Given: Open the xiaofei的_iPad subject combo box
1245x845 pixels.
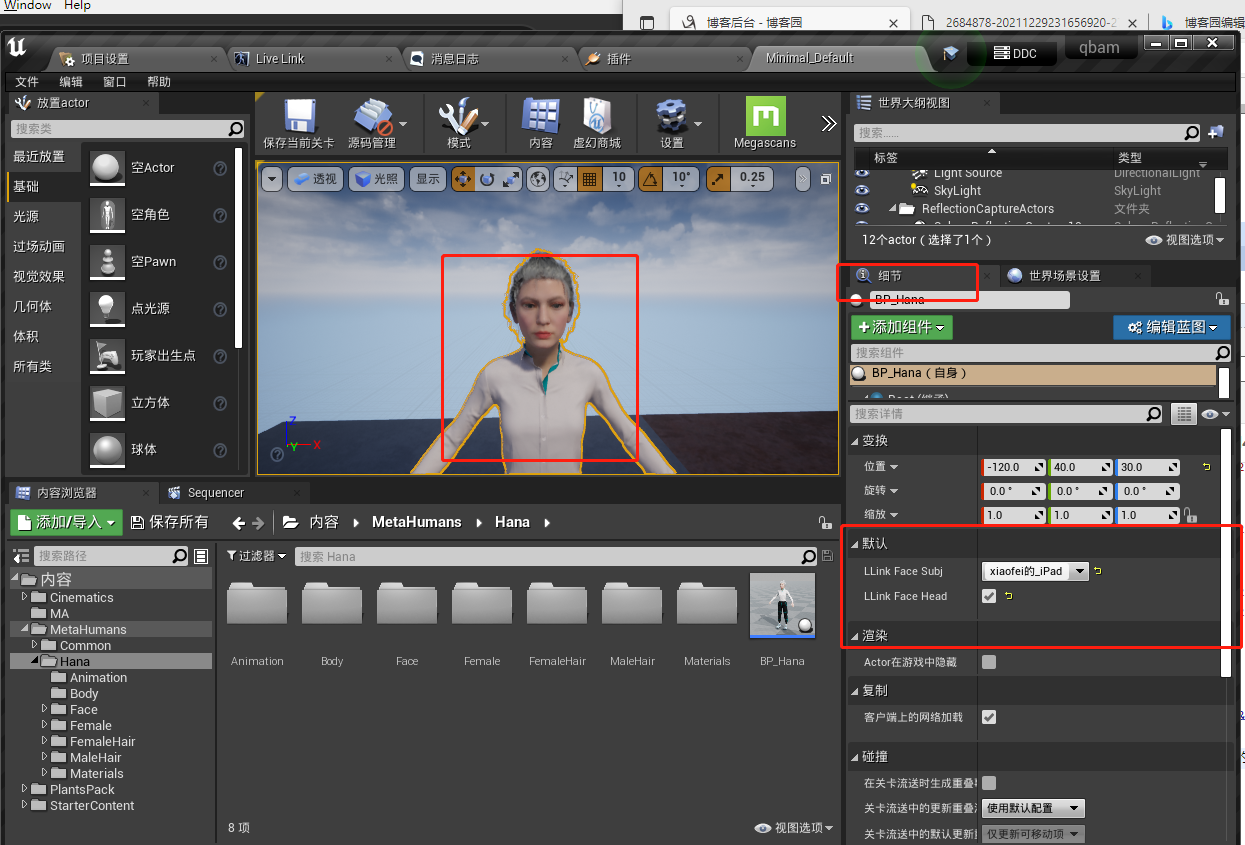Looking at the screenshot, I should click(1036, 571).
